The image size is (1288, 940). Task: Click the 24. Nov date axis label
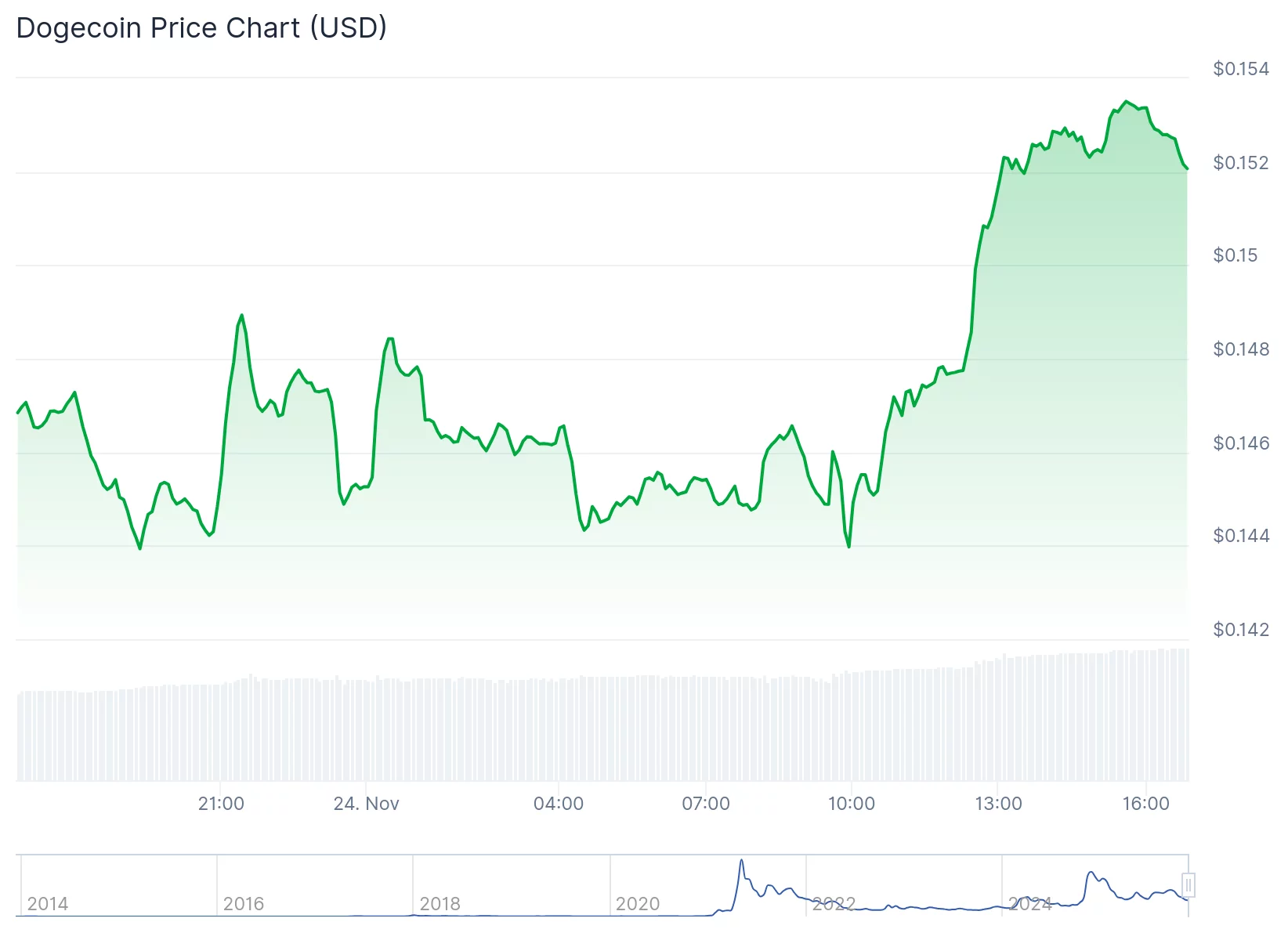pyautogui.click(x=366, y=804)
